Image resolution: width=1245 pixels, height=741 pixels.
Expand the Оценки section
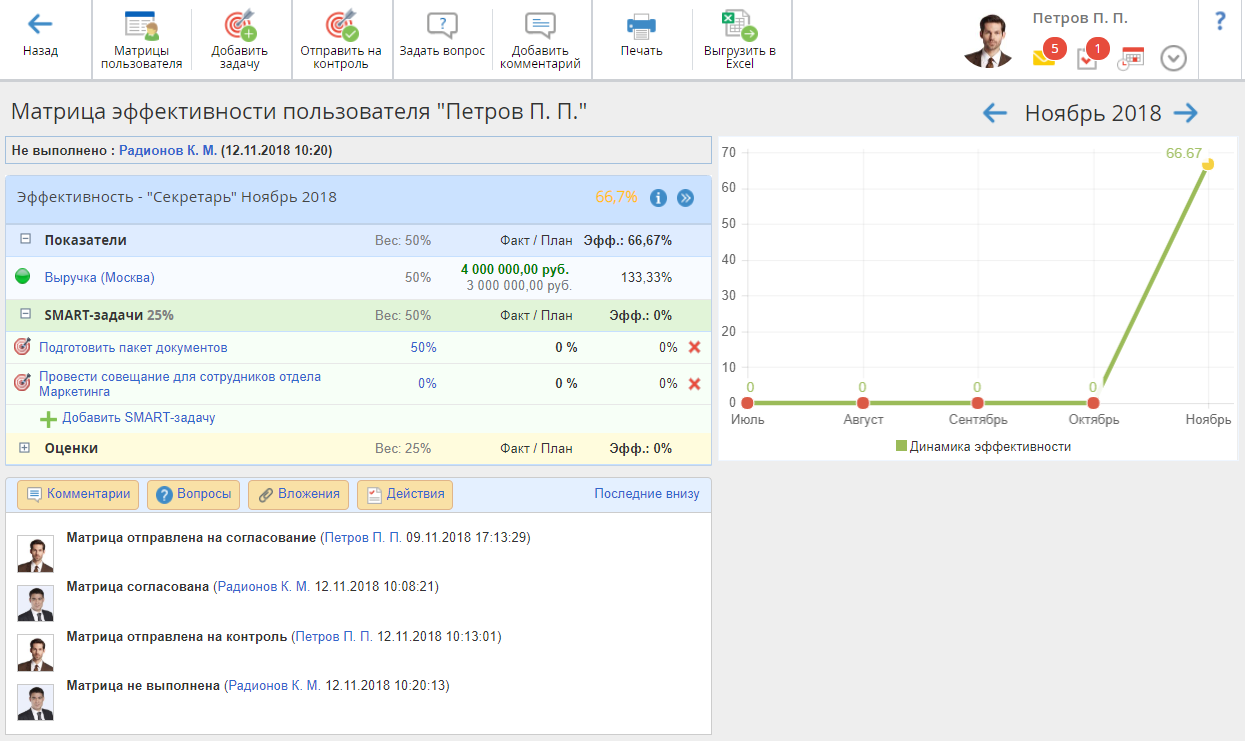pyautogui.click(x=25, y=448)
